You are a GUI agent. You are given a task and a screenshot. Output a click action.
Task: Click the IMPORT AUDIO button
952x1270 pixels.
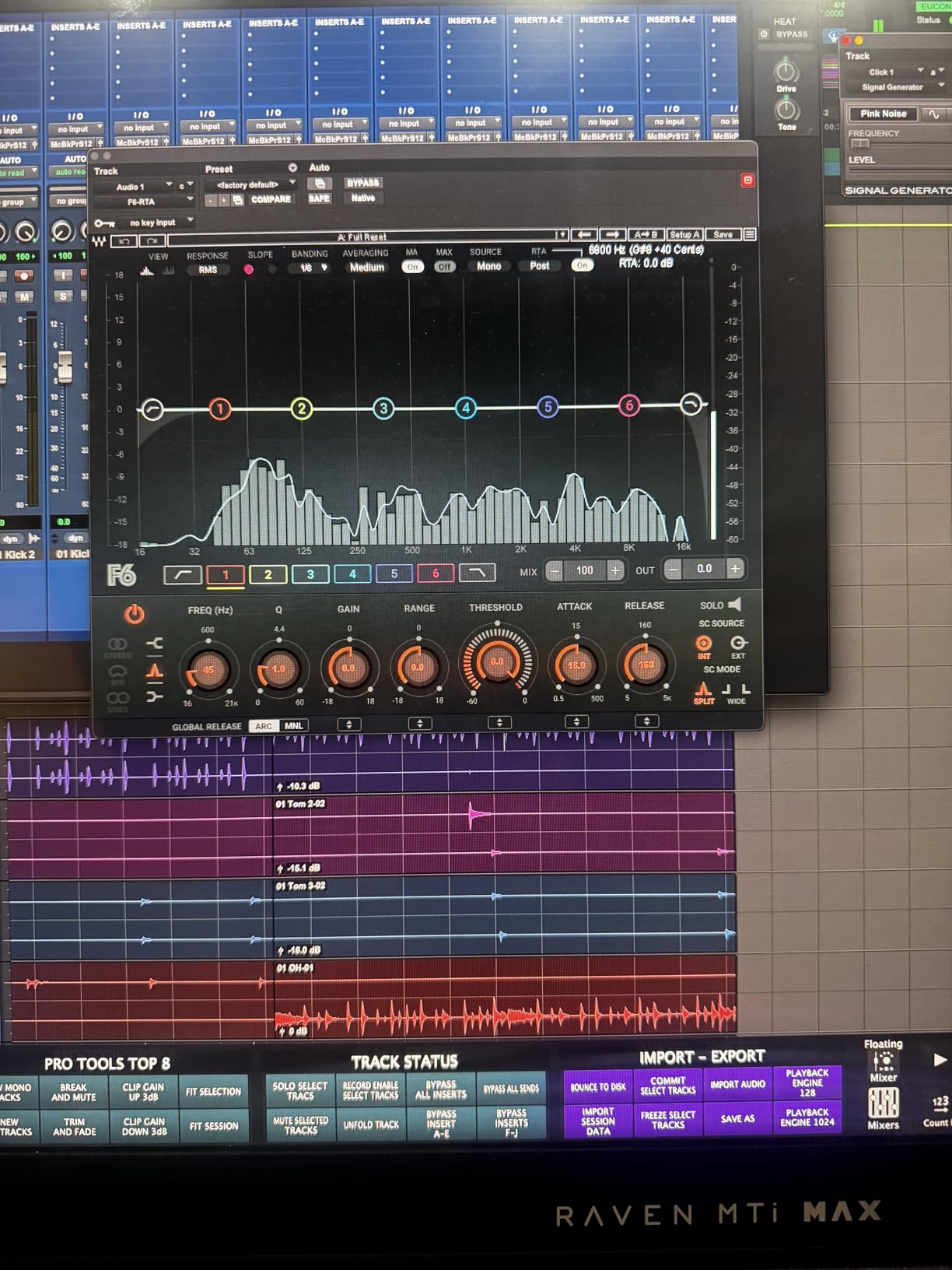tap(738, 1084)
